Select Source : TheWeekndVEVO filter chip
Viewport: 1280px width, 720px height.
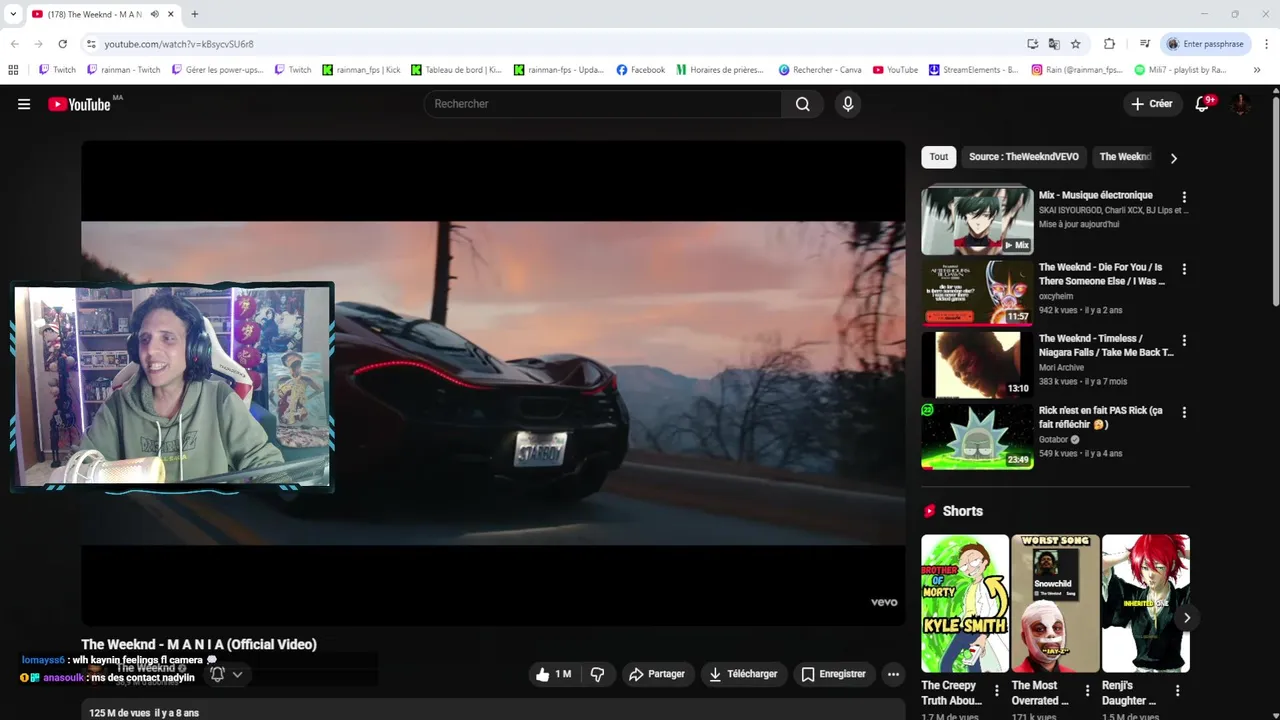click(1024, 157)
